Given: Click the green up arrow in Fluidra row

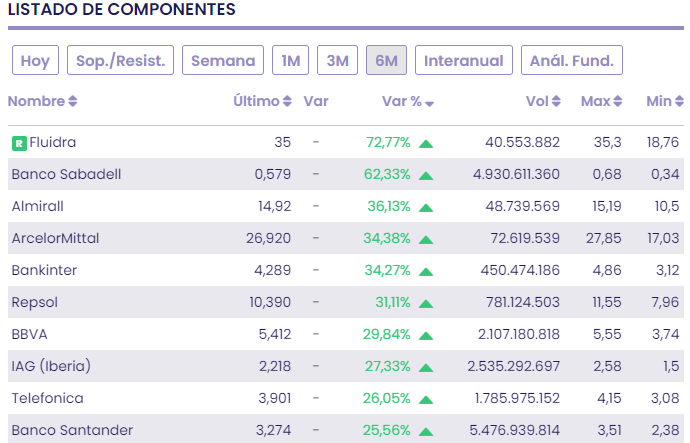Looking at the screenshot, I should coord(426,143).
